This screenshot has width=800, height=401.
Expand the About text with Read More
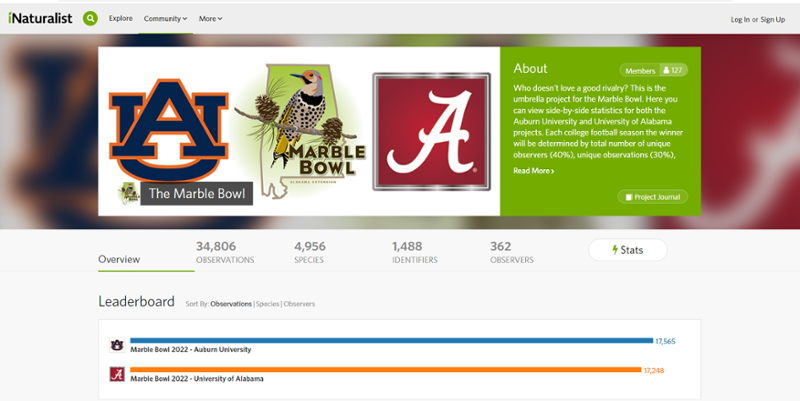pyautogui.click(x=533, y=171)
